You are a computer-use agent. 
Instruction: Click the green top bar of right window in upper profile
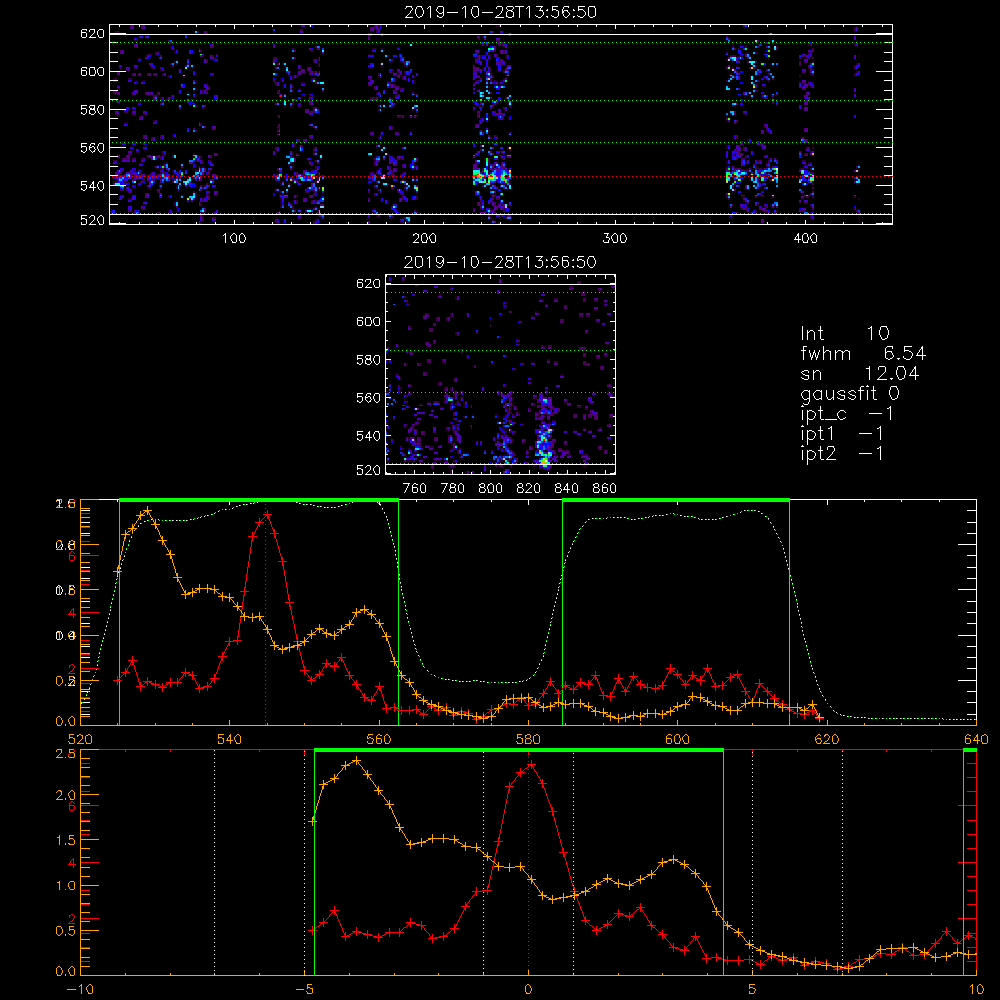click(676, 501)
